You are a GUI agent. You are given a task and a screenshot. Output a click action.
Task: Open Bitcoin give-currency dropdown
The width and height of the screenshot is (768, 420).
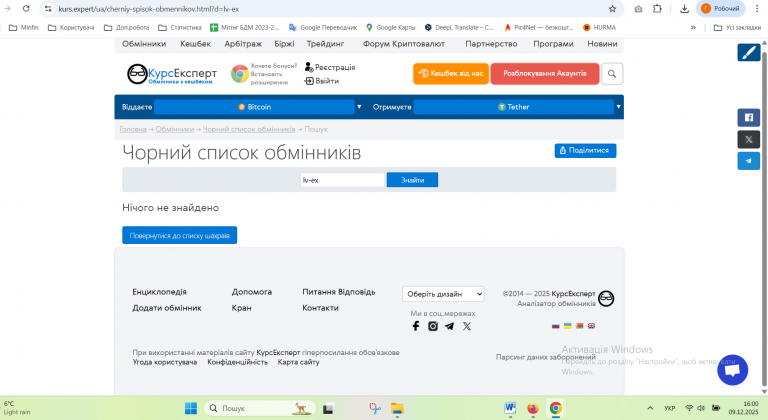254,107
